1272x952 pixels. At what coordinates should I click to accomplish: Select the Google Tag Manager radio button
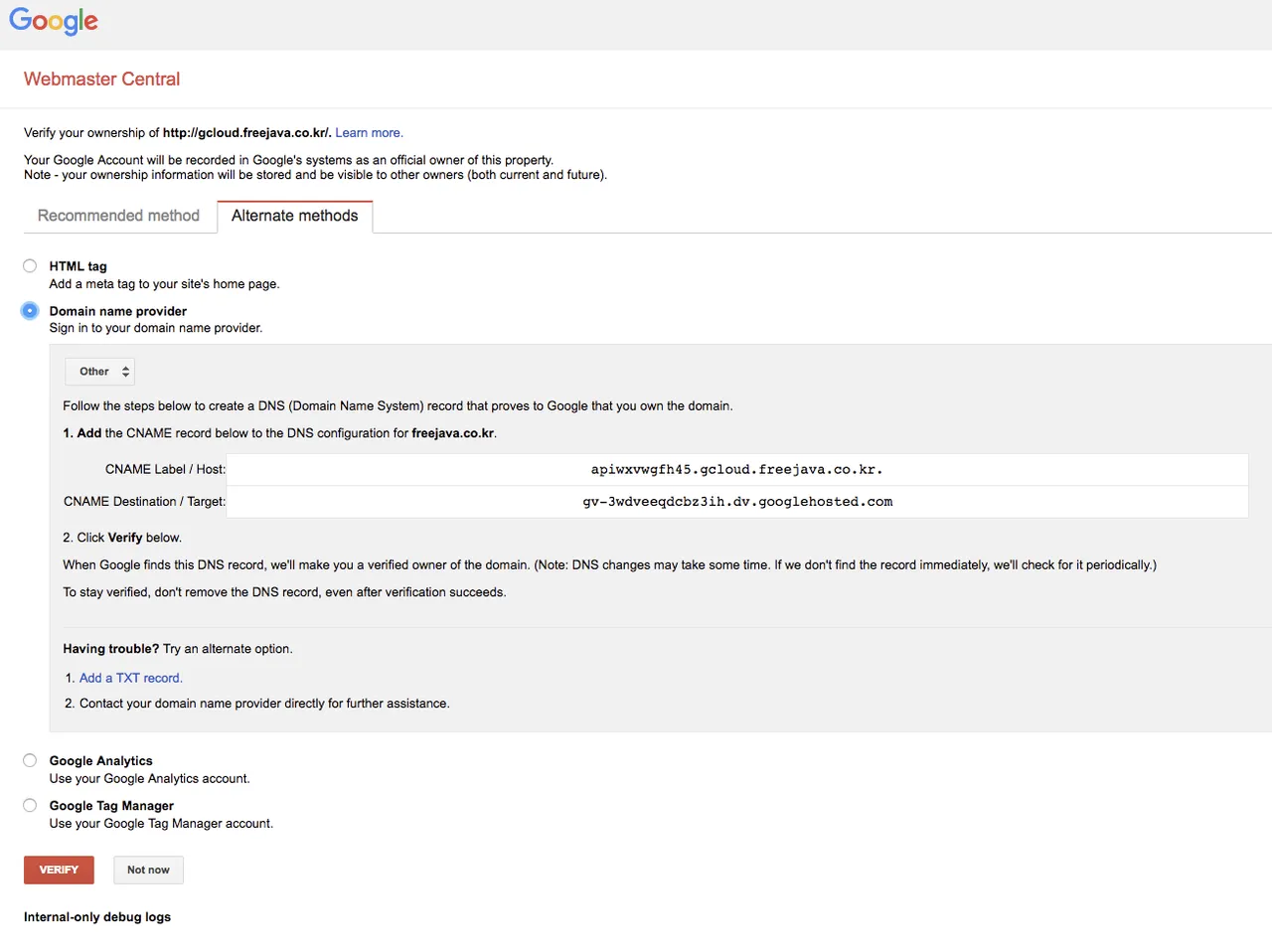click(30, 805)
